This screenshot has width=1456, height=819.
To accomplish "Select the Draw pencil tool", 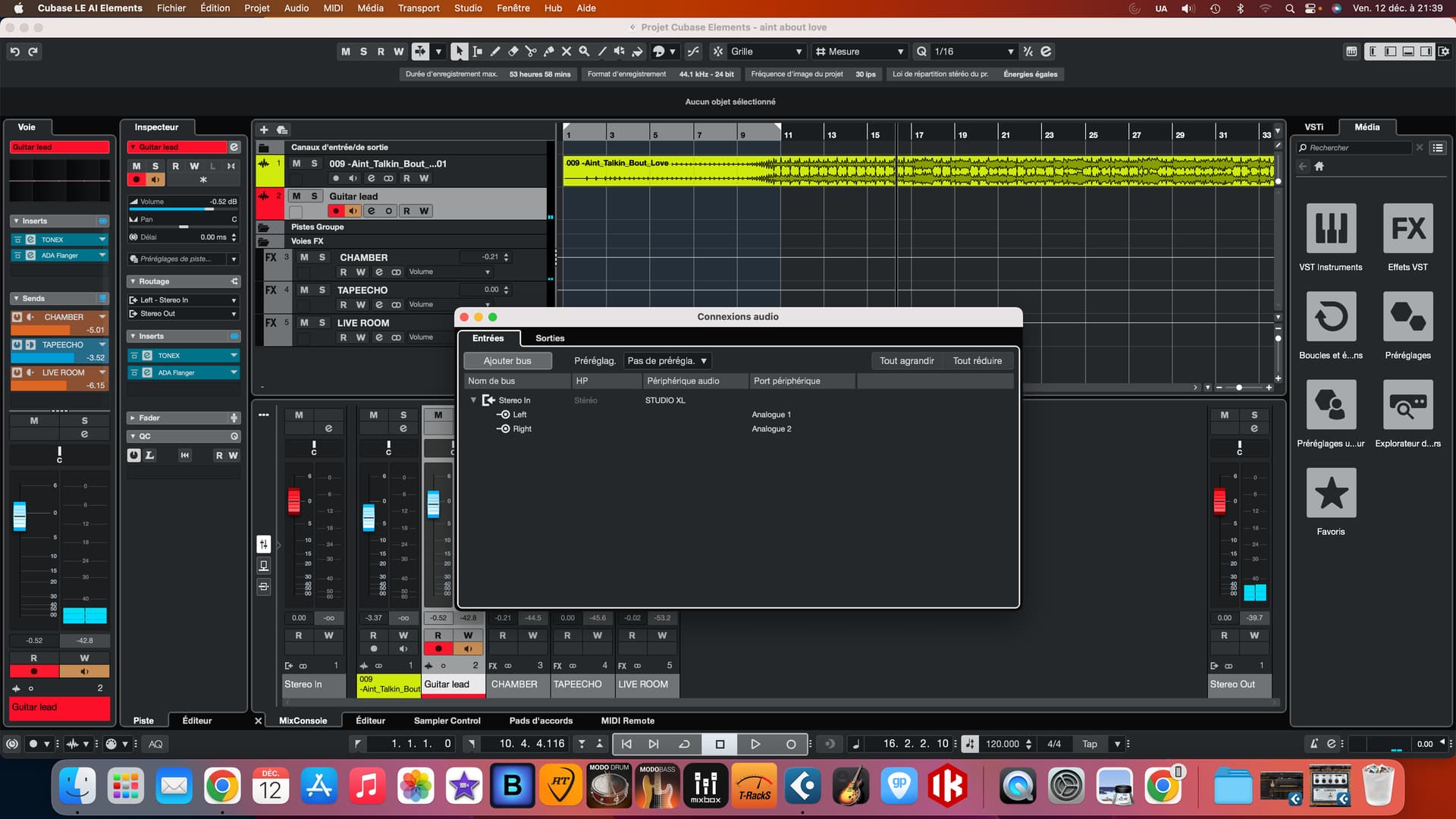I will 495,52.
